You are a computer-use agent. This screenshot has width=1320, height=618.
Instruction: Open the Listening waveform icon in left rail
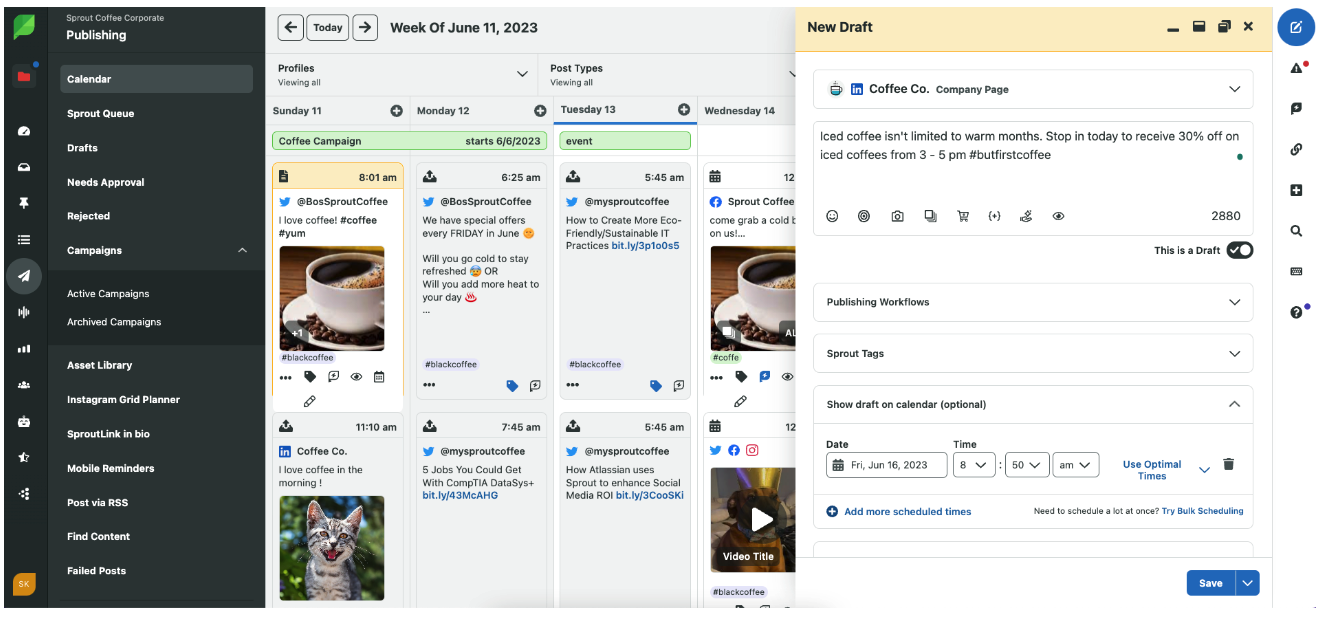(x=24, y=312)
